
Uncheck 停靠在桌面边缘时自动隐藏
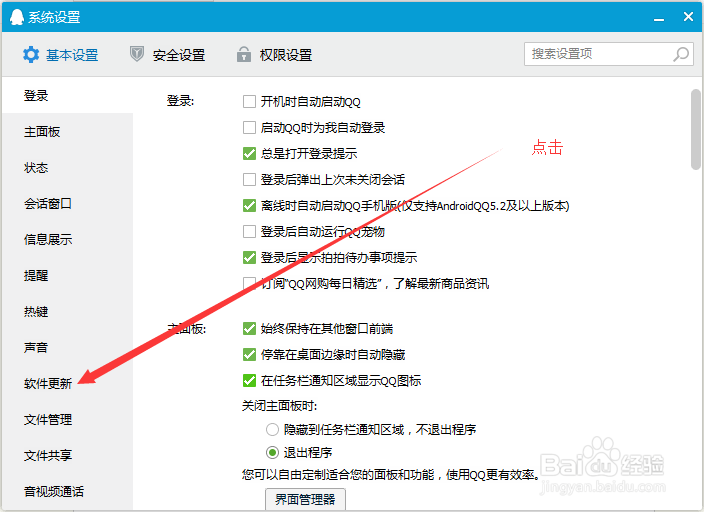pos(249,355)
